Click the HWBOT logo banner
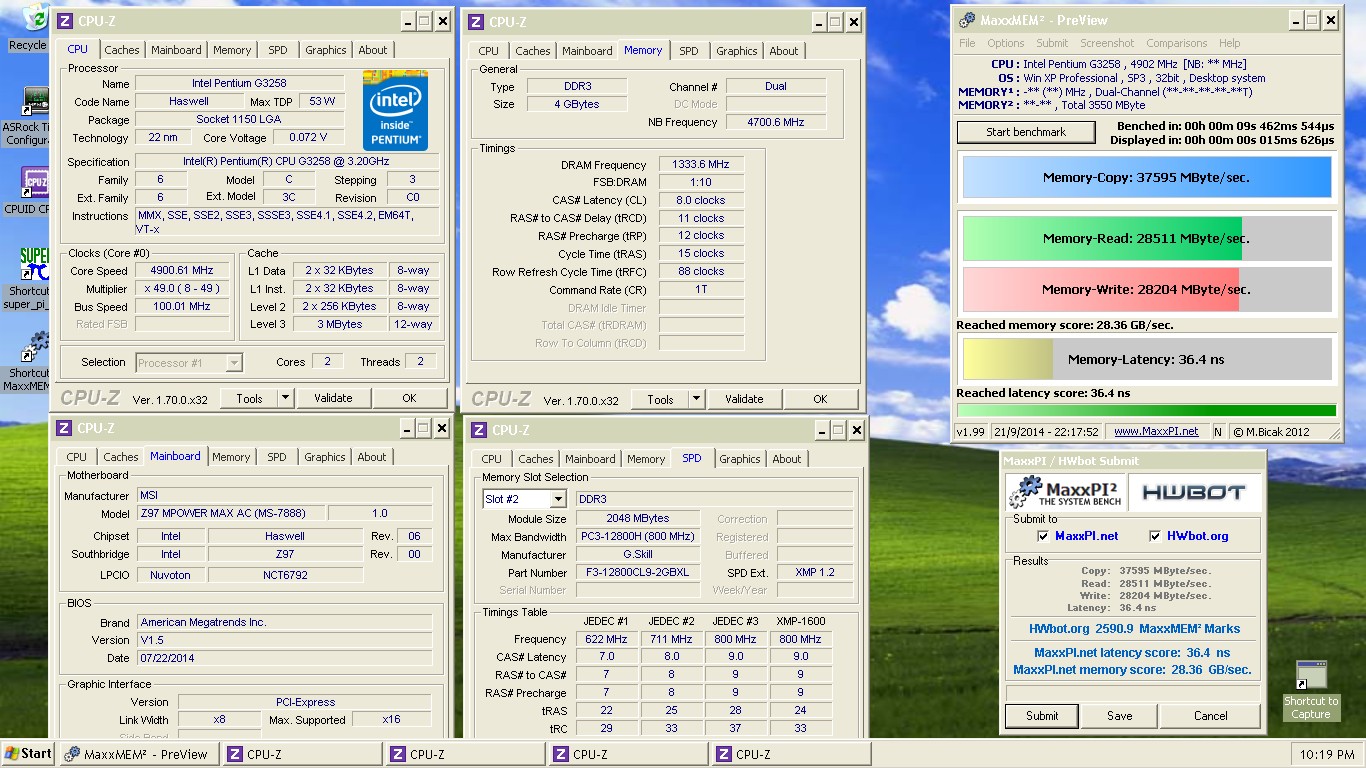 [x=1193, y=492]
